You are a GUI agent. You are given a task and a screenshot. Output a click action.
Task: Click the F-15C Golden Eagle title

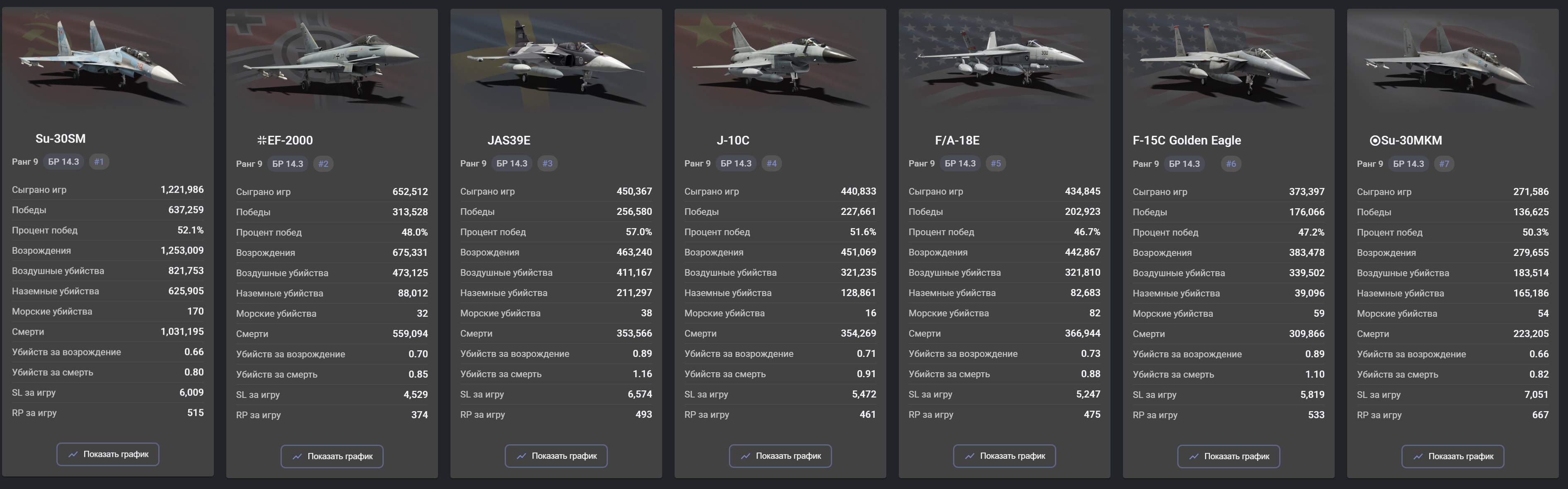pos(1186,140)
